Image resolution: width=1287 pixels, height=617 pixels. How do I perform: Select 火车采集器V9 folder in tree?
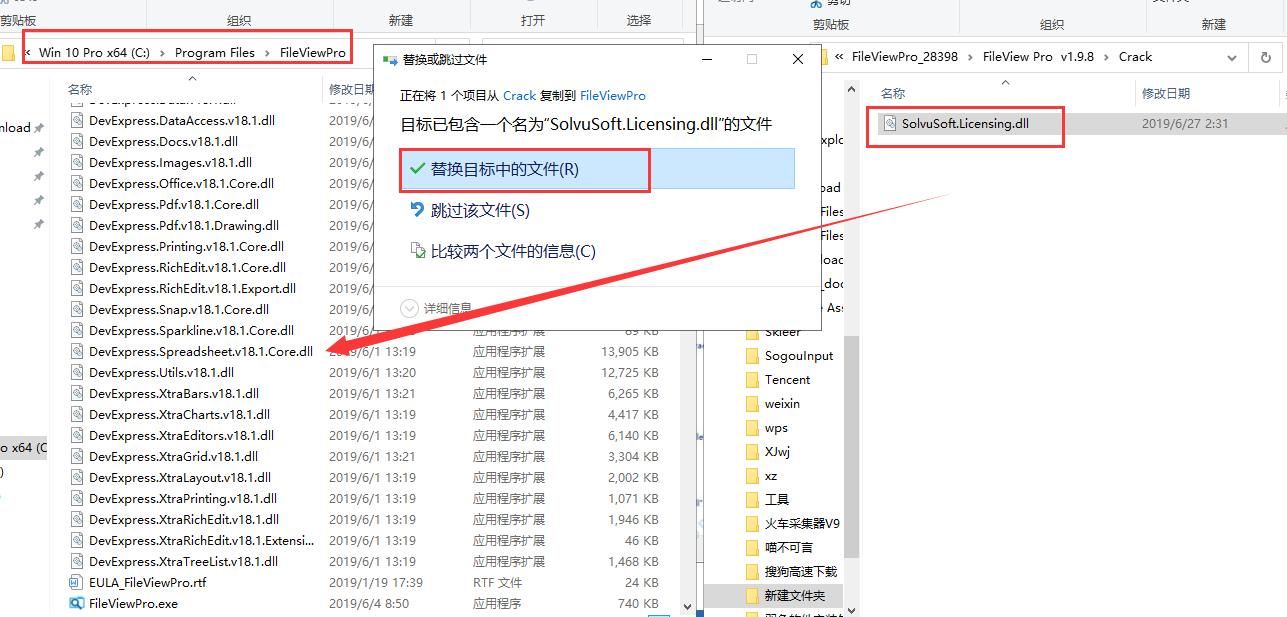click(x=802, y=524)
